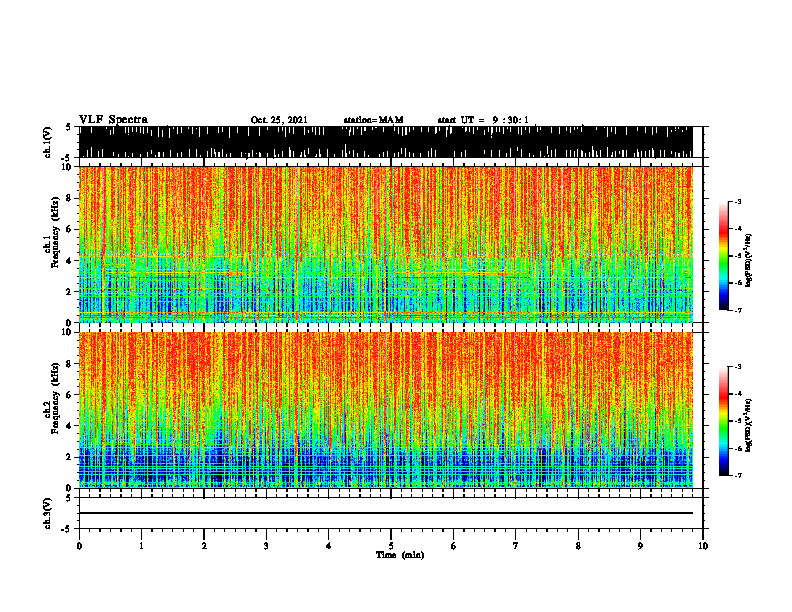This screenshot has height=612, width=792.
Task: Click the ch.1 spectrogram plot area
Action: pyautogui.click(x=385, y=244)
